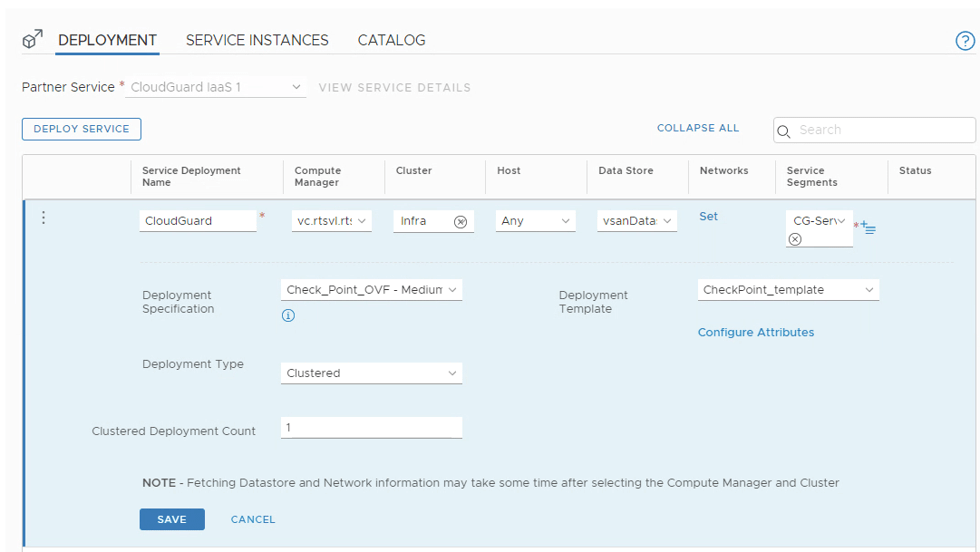Click the SAVE button
Screen dimensions: 980x552
[172, 519]
